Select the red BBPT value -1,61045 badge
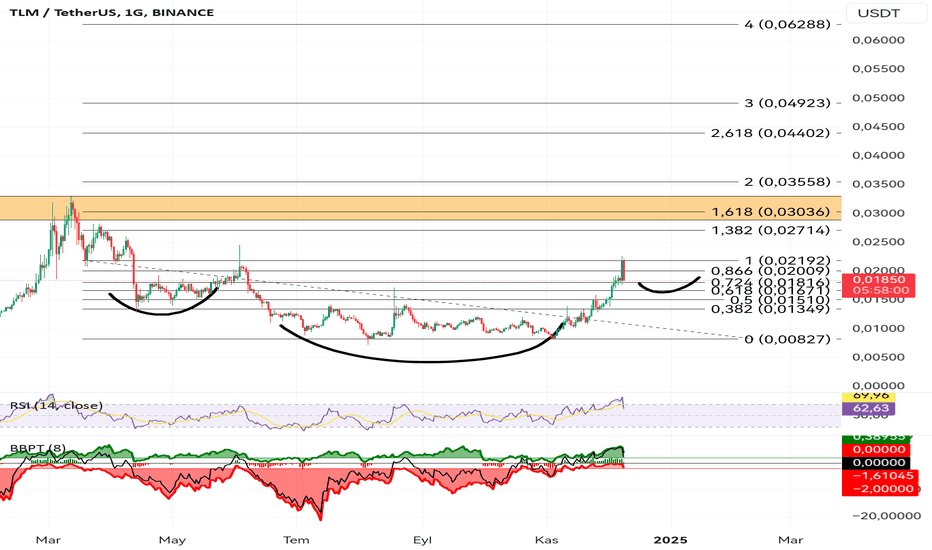Screen dimensions: 932x550 pyautogui.click(x=881, y=476)
